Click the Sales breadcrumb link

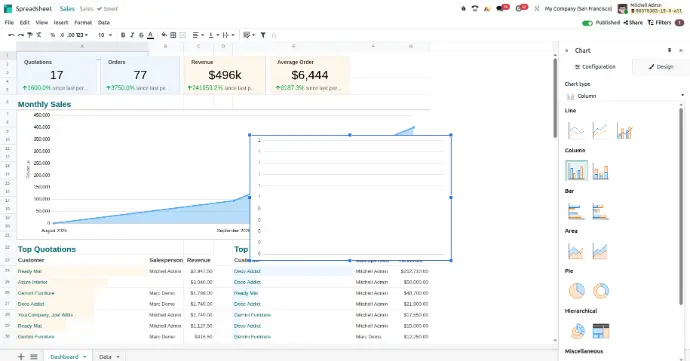(x=67, y=8)
